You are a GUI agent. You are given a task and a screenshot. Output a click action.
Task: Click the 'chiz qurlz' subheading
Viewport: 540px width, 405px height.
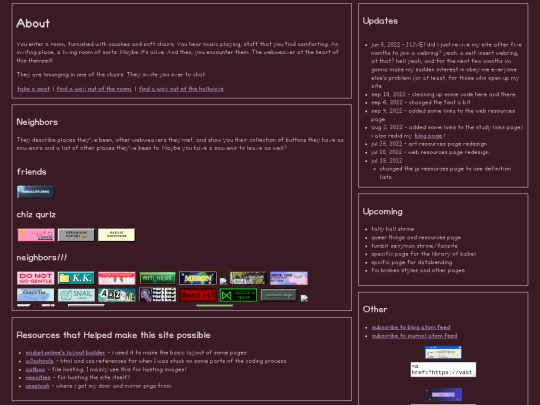[36, 214]
